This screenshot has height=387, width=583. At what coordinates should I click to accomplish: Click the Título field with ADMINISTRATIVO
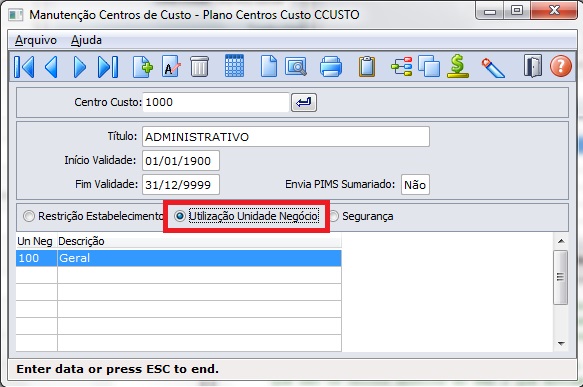pyautogui.click(x=286, y=137)
